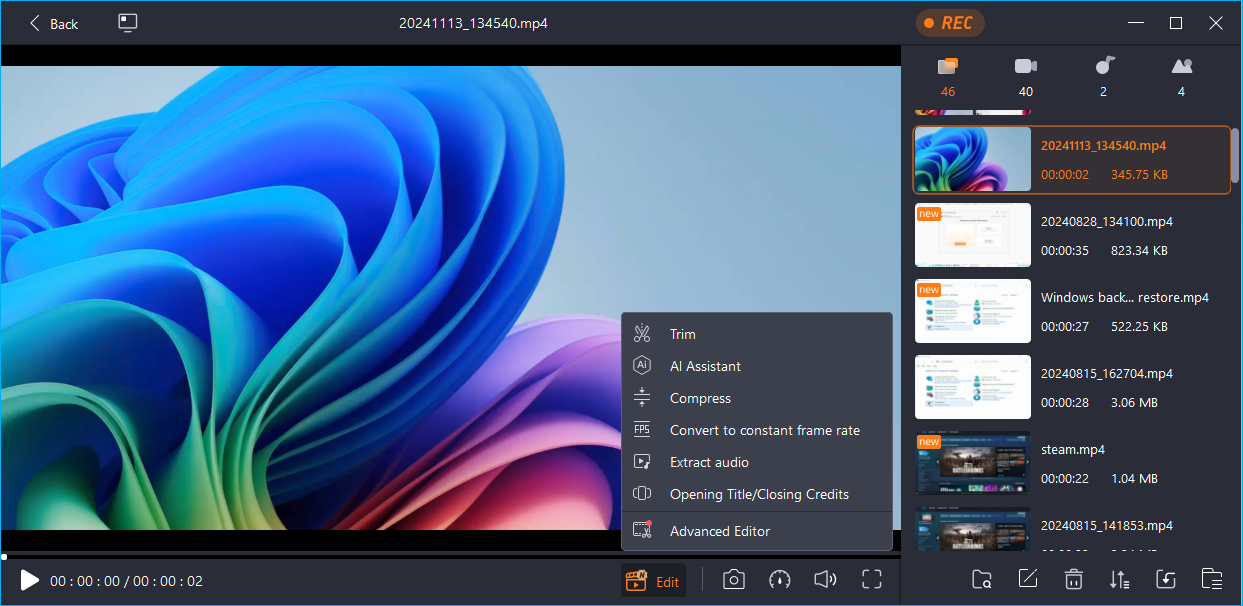Screen dimensions: 1243x606
Task: Take a screenshot with the camera icon
Action: (x=734, y=580)
